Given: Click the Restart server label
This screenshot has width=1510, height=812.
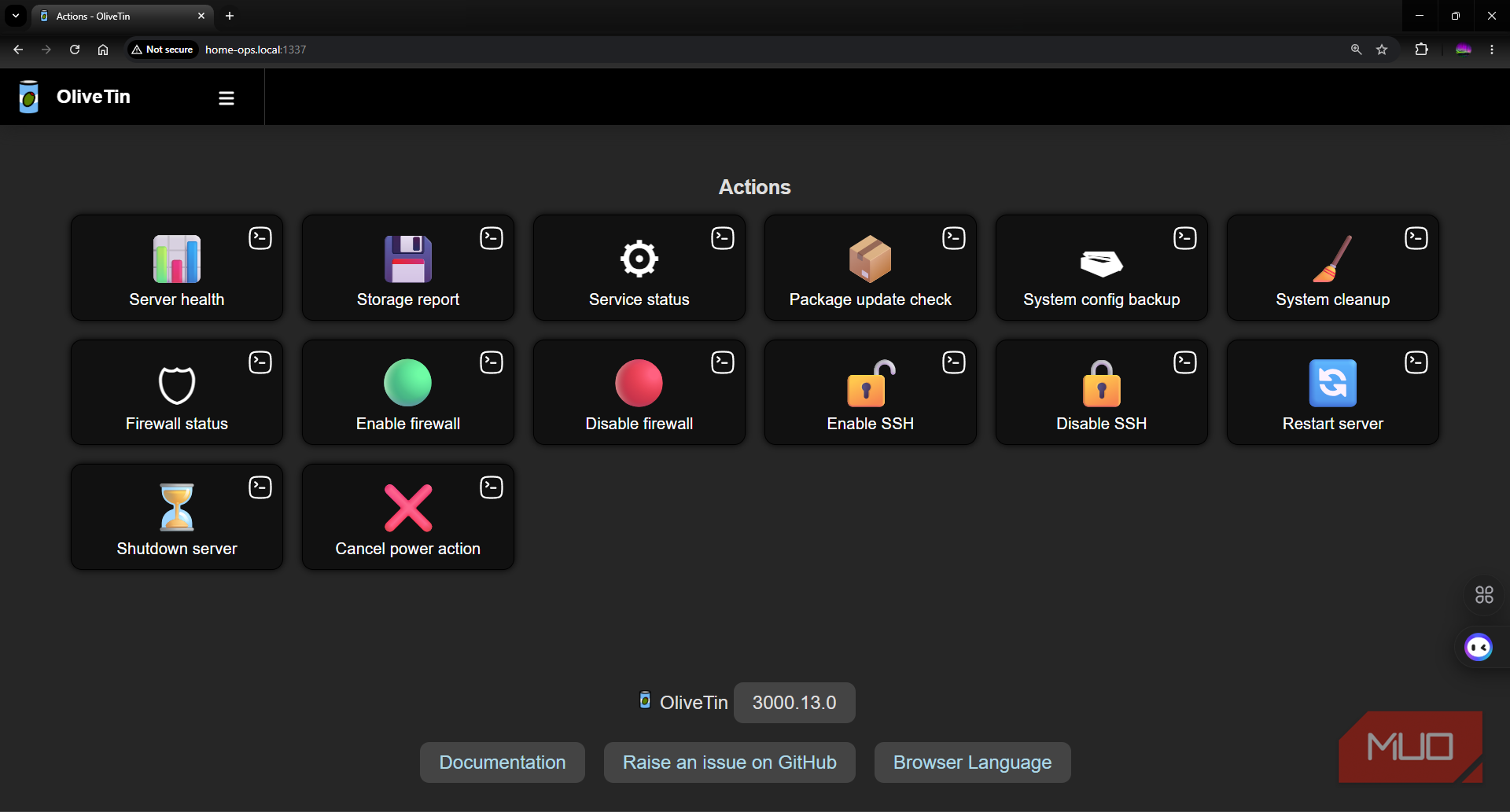Looking at the screenshot, I should [1333, 424].
